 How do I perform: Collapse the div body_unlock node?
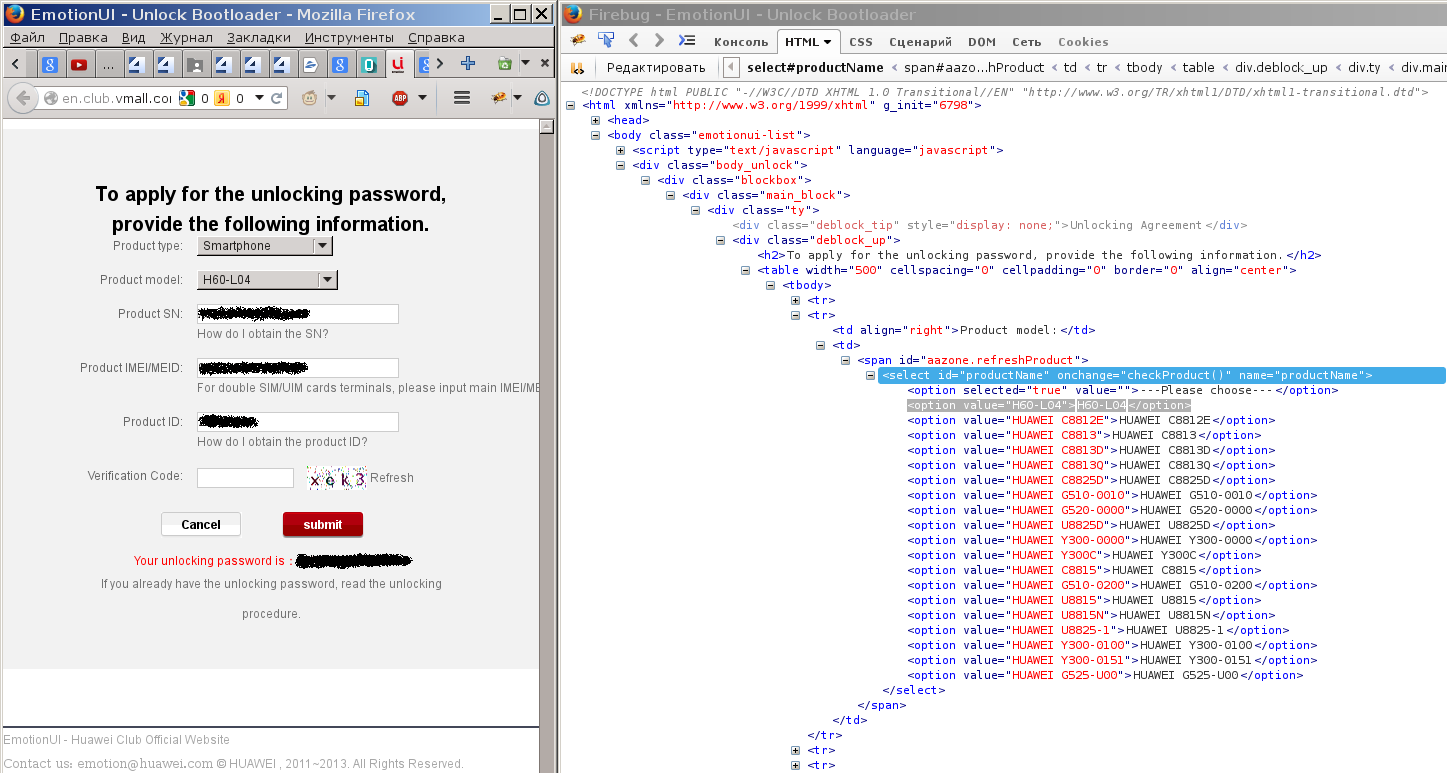pyautogui.click(x=620, y=165)
